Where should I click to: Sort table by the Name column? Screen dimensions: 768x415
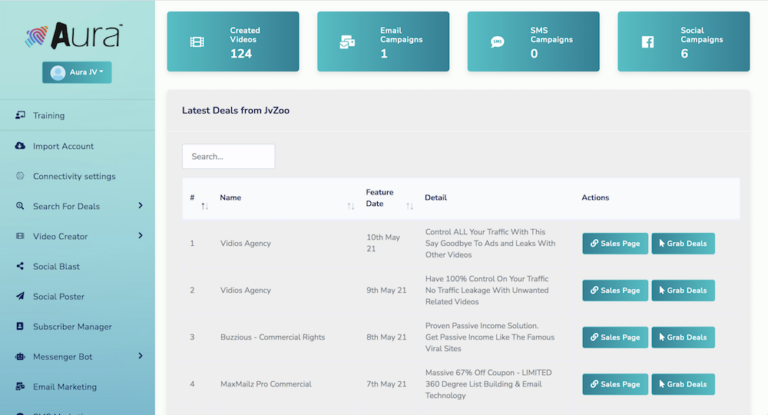[287, 199]
